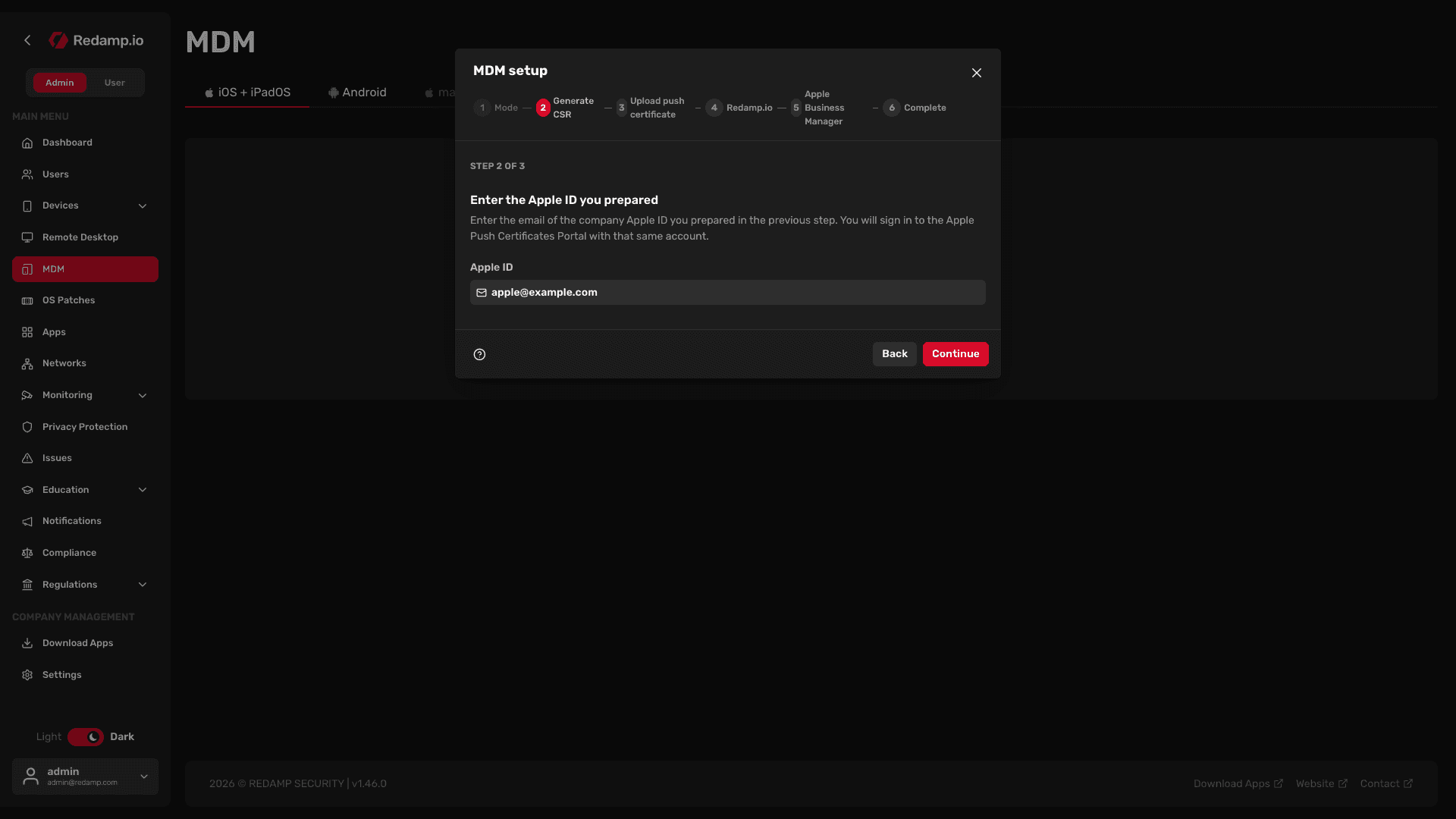This screenshot has width=1456, height=819.
Task: Open the Issues menu item
Action: pos(85,458)
